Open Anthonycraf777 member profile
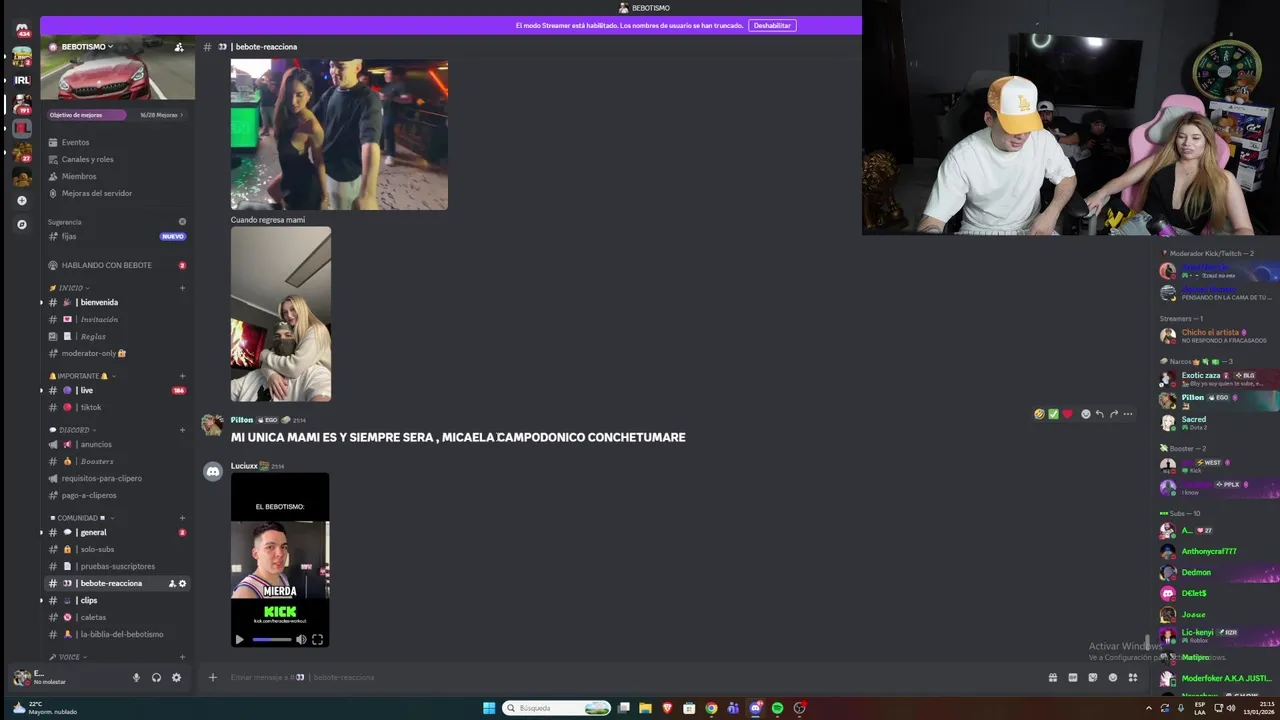 [x=1208, y=551]
